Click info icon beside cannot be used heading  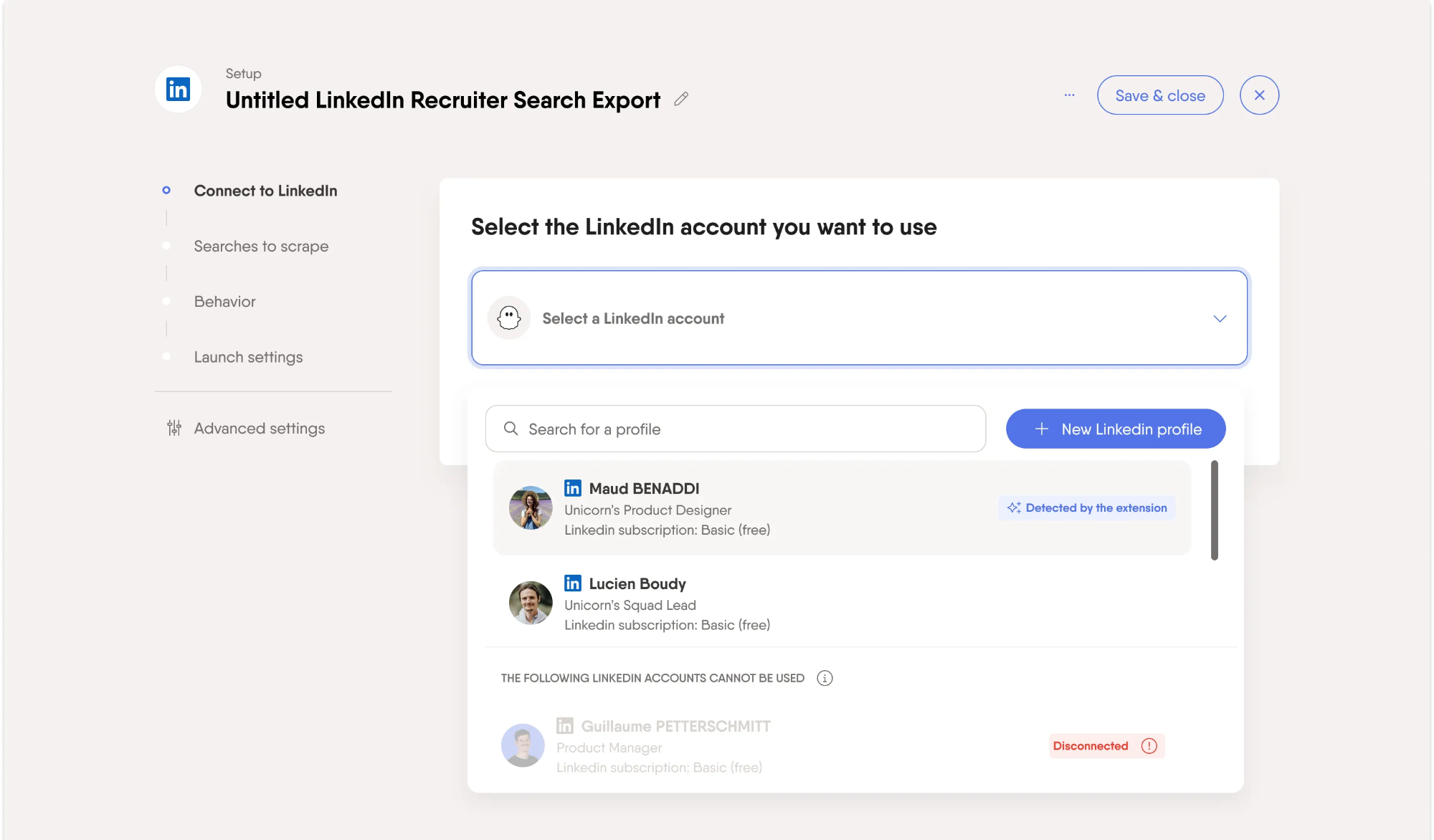[825, 678]
